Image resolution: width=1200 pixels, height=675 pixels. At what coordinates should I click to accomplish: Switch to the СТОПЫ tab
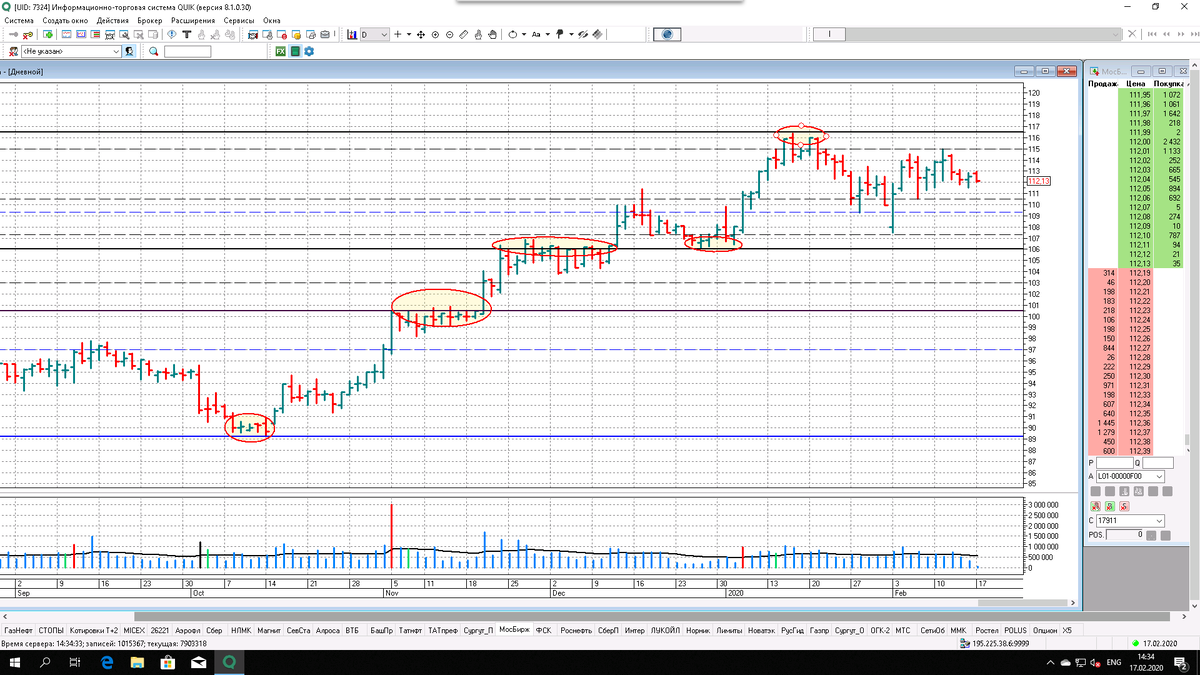[x=51, y=630]
